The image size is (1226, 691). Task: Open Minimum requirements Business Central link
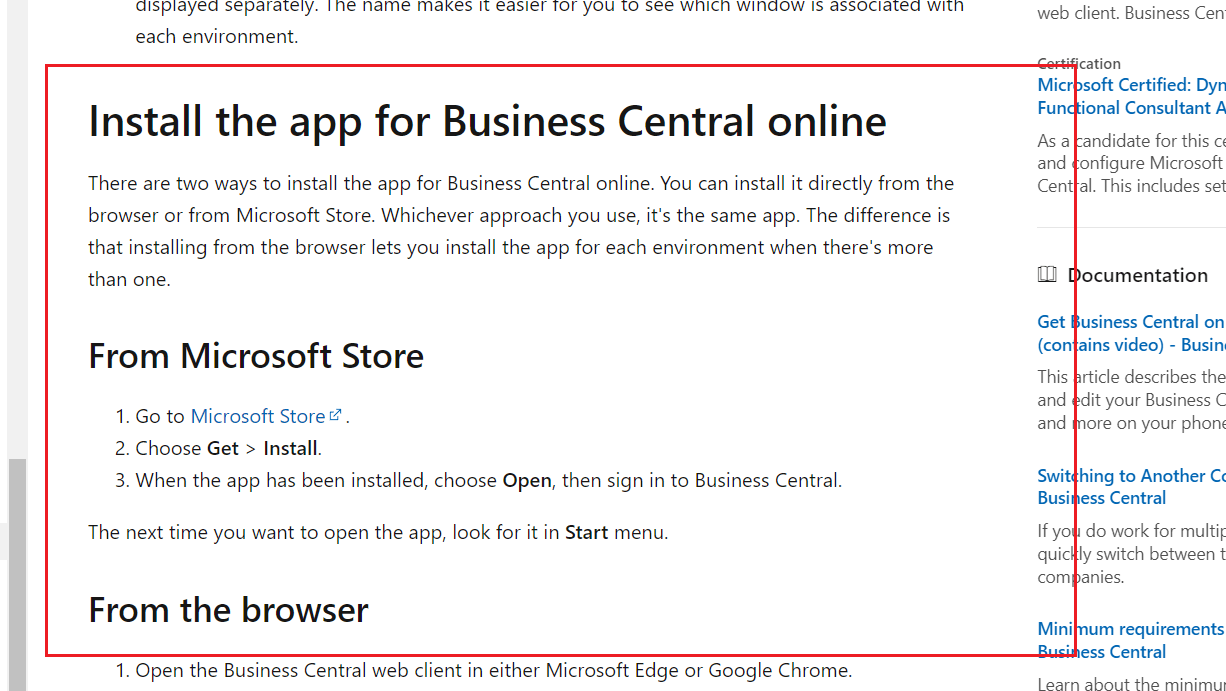(1131, 640)
